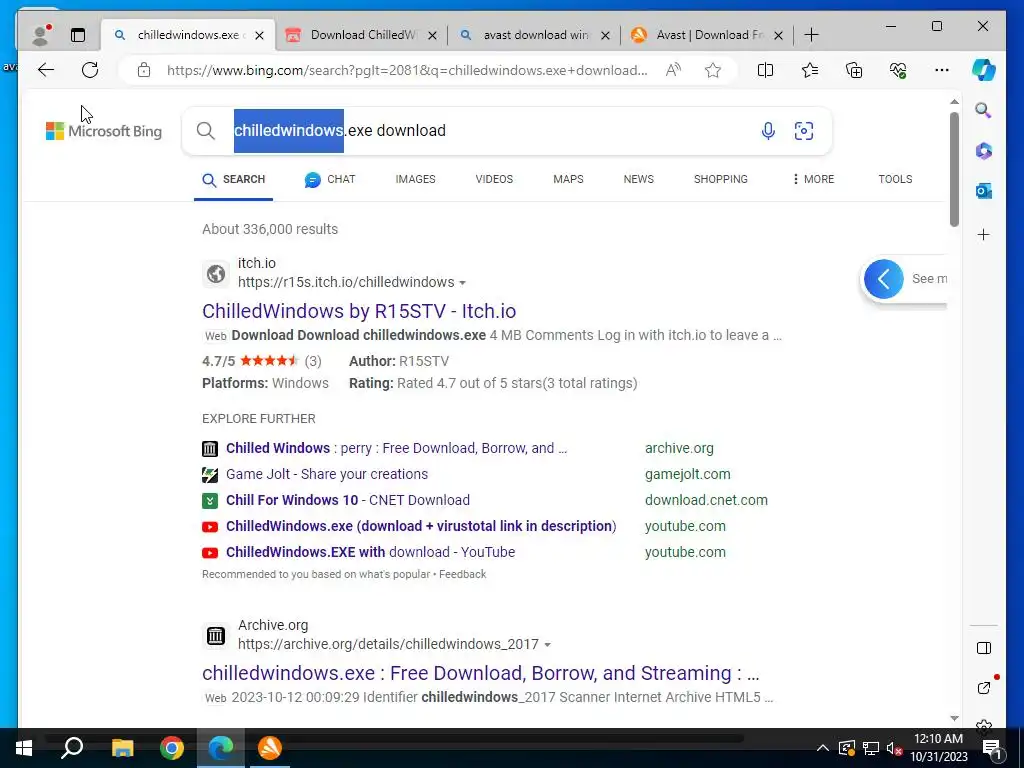This screenshot has height=768, width=1024.
Task: Close the chilledwindows.exe search tab
Action: (259, 35)
